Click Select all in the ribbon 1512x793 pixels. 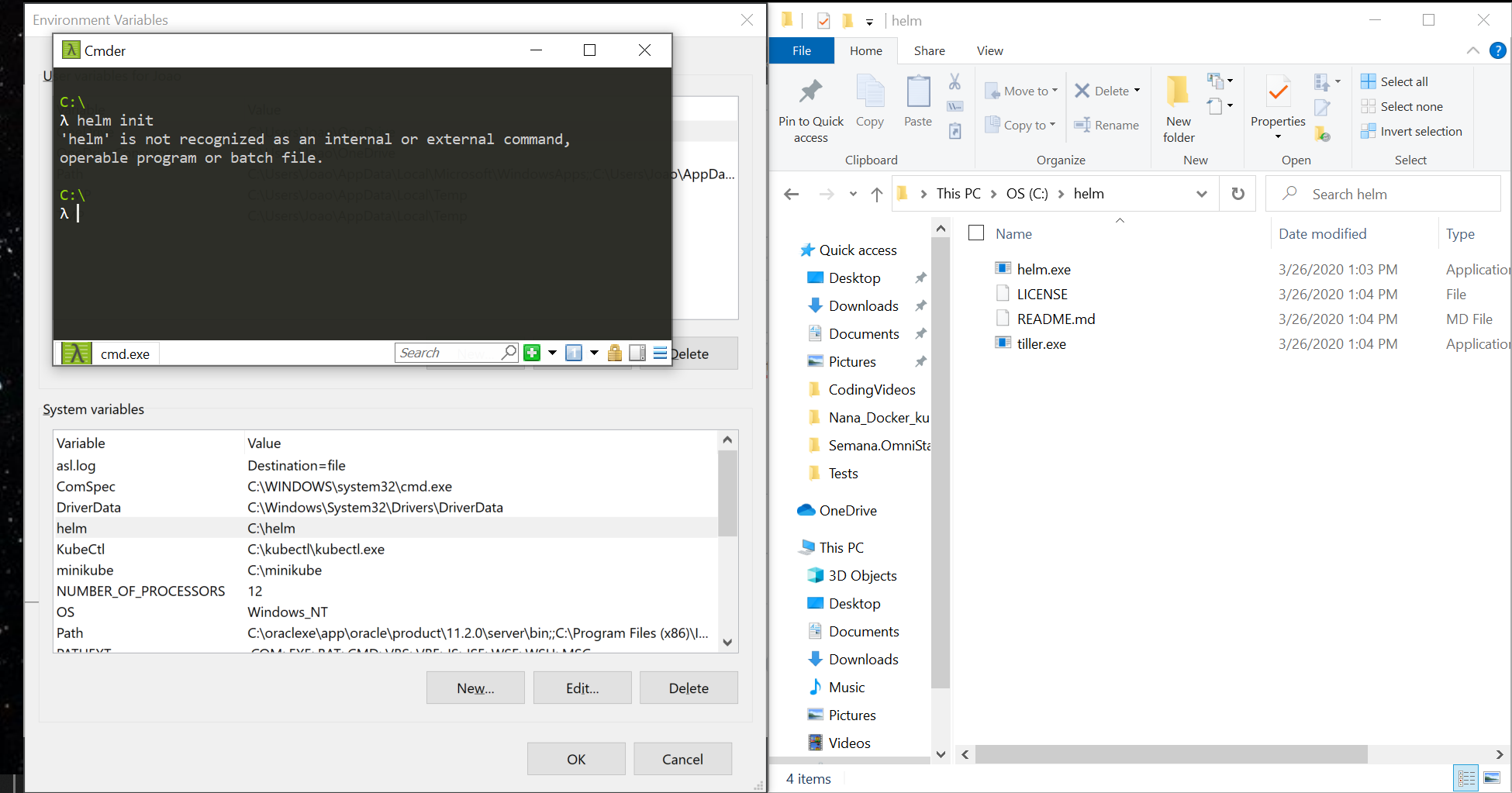1394,81
